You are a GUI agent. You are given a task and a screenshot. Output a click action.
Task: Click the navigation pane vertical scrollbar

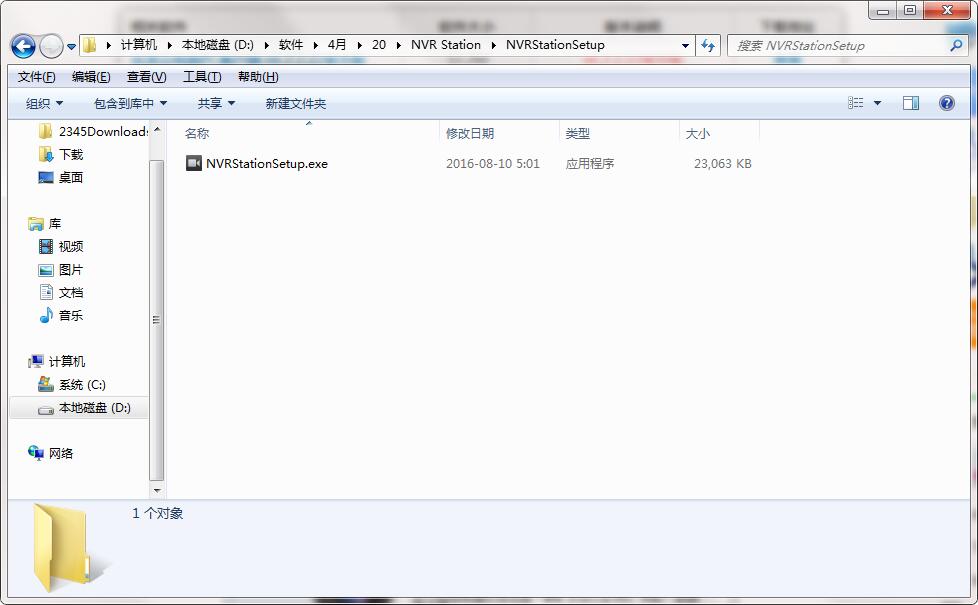[156, 320]
